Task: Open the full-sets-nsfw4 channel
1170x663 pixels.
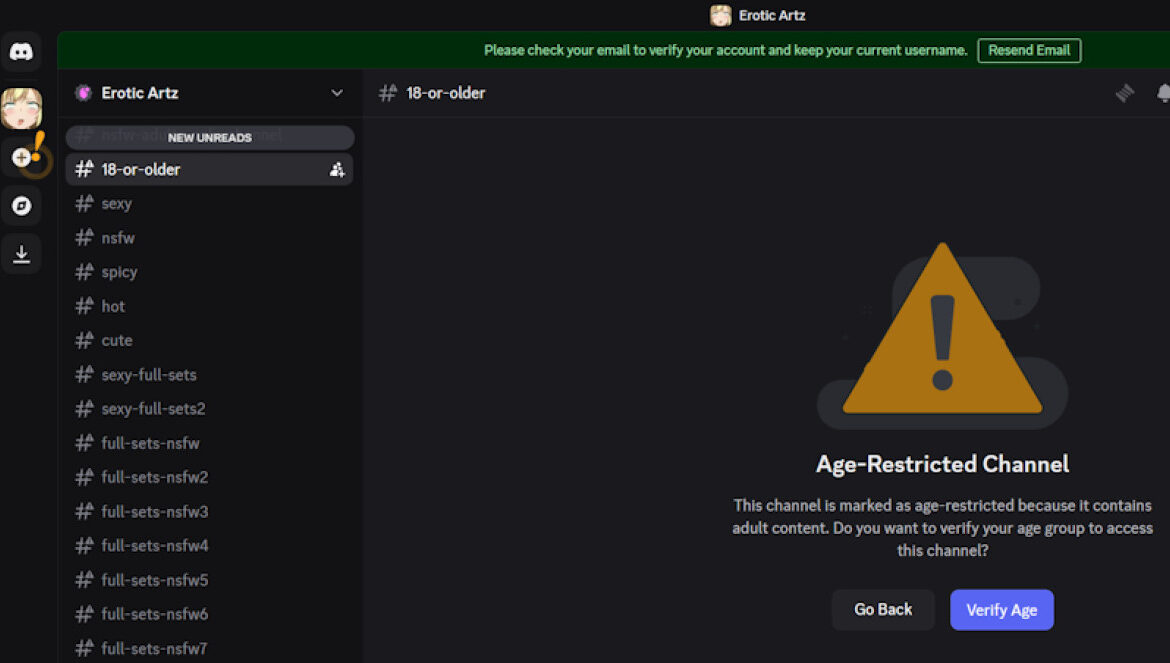Action: click(210, 546)
